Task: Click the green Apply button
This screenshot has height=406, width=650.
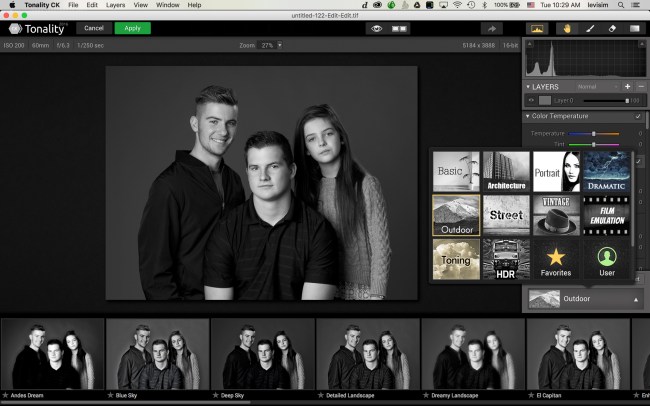Action: pos(133,28)
